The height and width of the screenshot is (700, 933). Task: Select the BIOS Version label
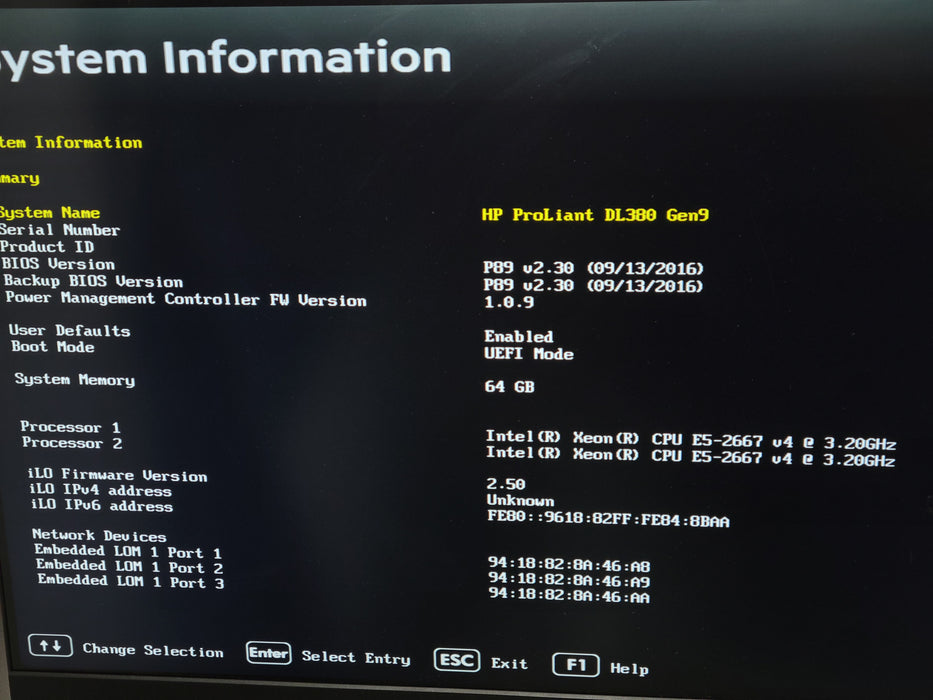[58, 264]
